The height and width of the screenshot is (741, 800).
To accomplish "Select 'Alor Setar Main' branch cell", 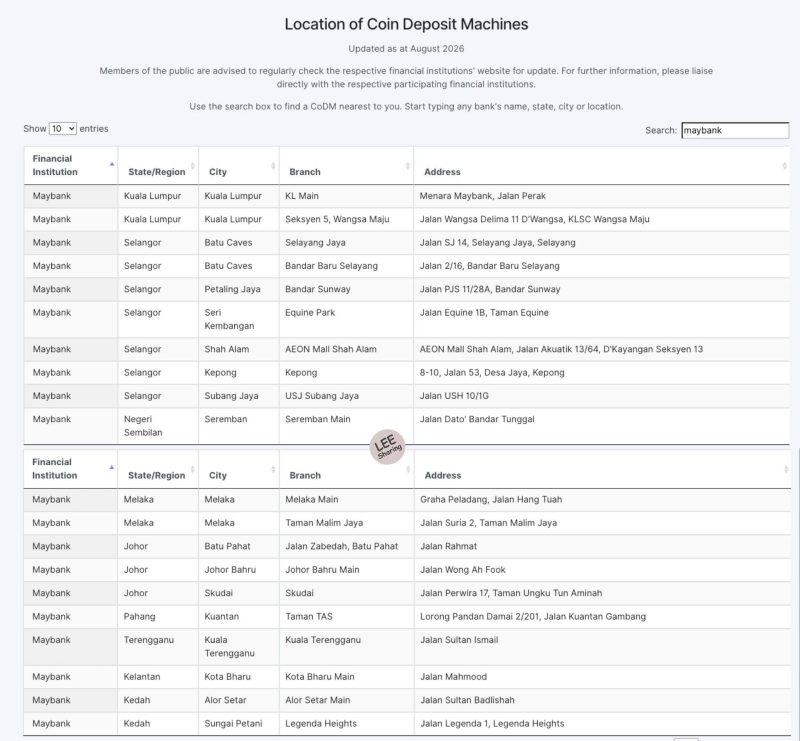I will [347, 701].
